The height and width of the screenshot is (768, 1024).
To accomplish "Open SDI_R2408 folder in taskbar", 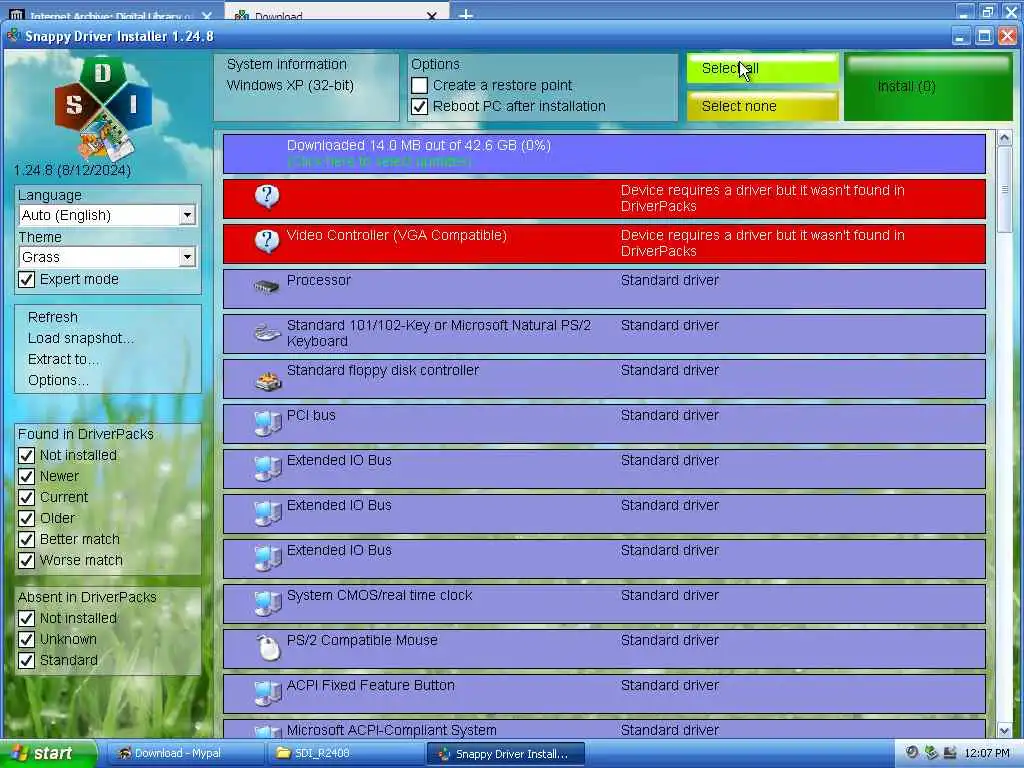I will (x=345, y=753).
